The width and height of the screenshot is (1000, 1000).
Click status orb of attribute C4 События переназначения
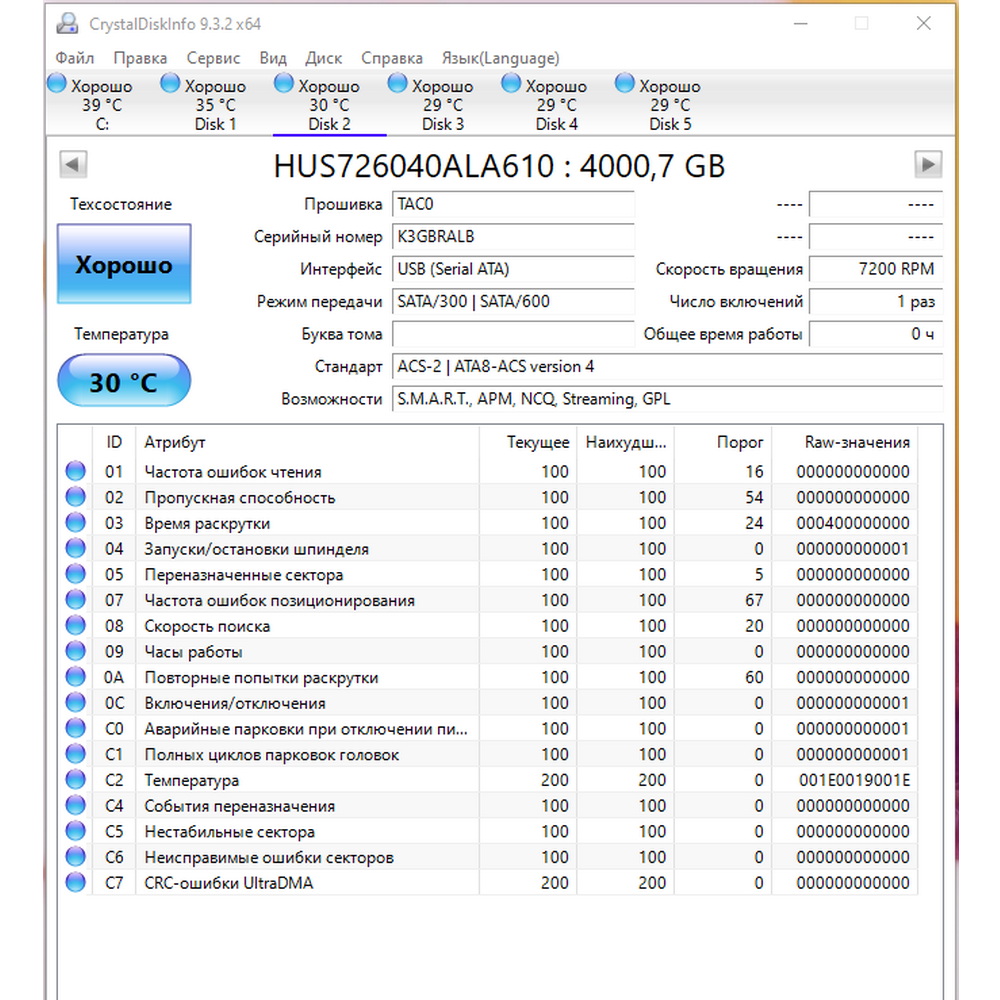click(x=75, y=805)
